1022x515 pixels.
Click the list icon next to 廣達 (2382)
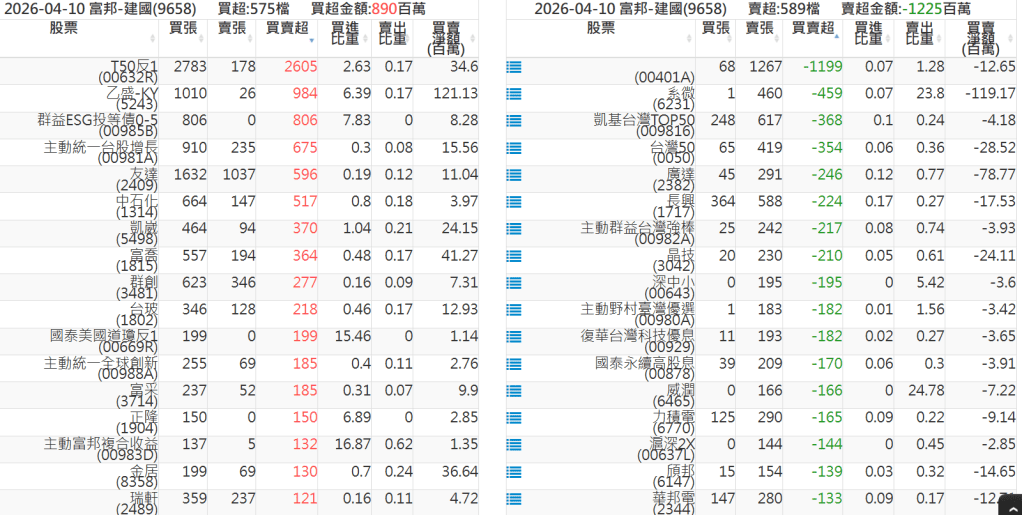click(x=514, y=175)
